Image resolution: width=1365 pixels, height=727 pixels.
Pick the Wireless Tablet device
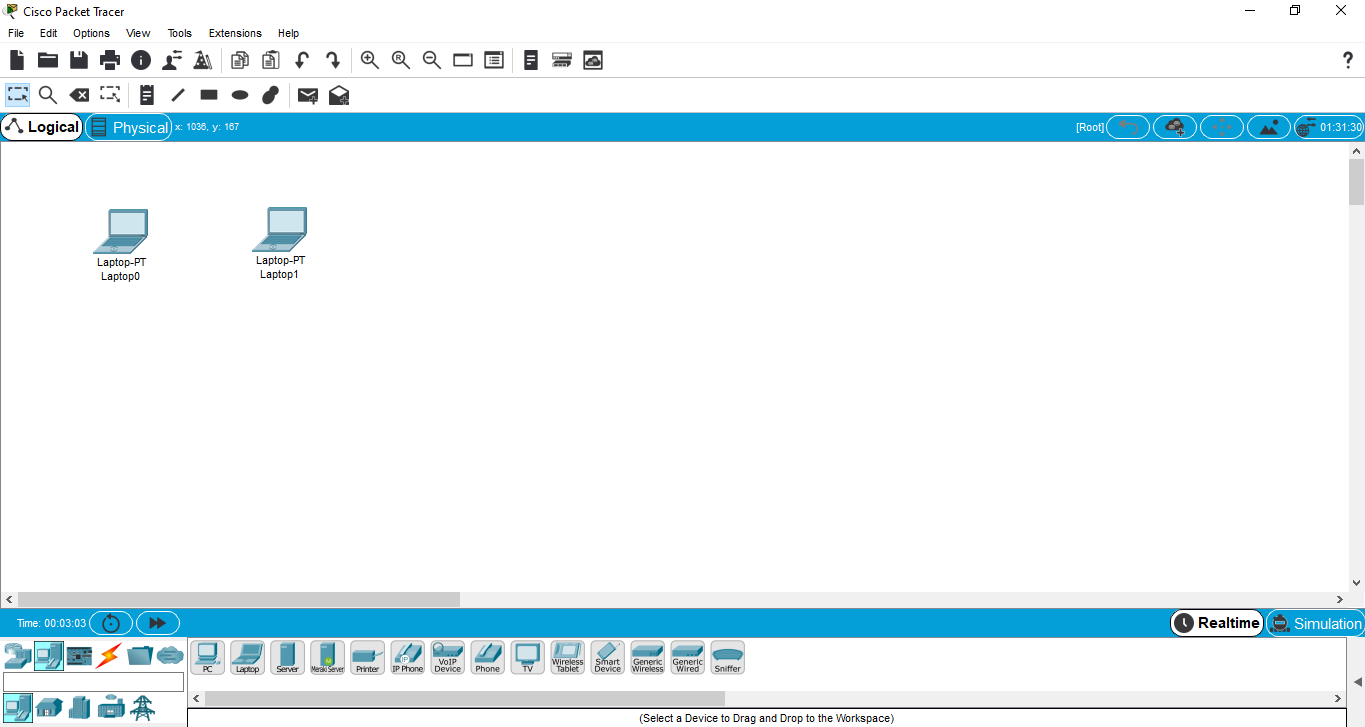tap(568, 658)
